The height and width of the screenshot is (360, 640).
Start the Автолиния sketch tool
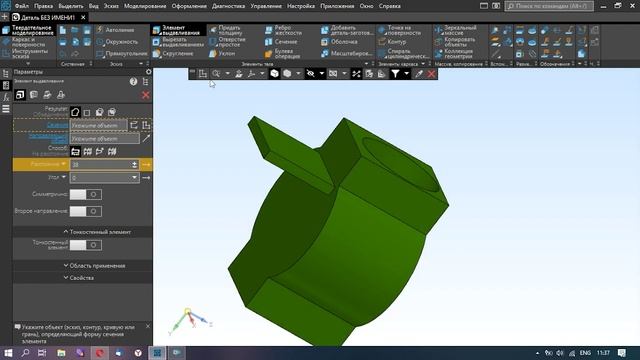[116, 30]
